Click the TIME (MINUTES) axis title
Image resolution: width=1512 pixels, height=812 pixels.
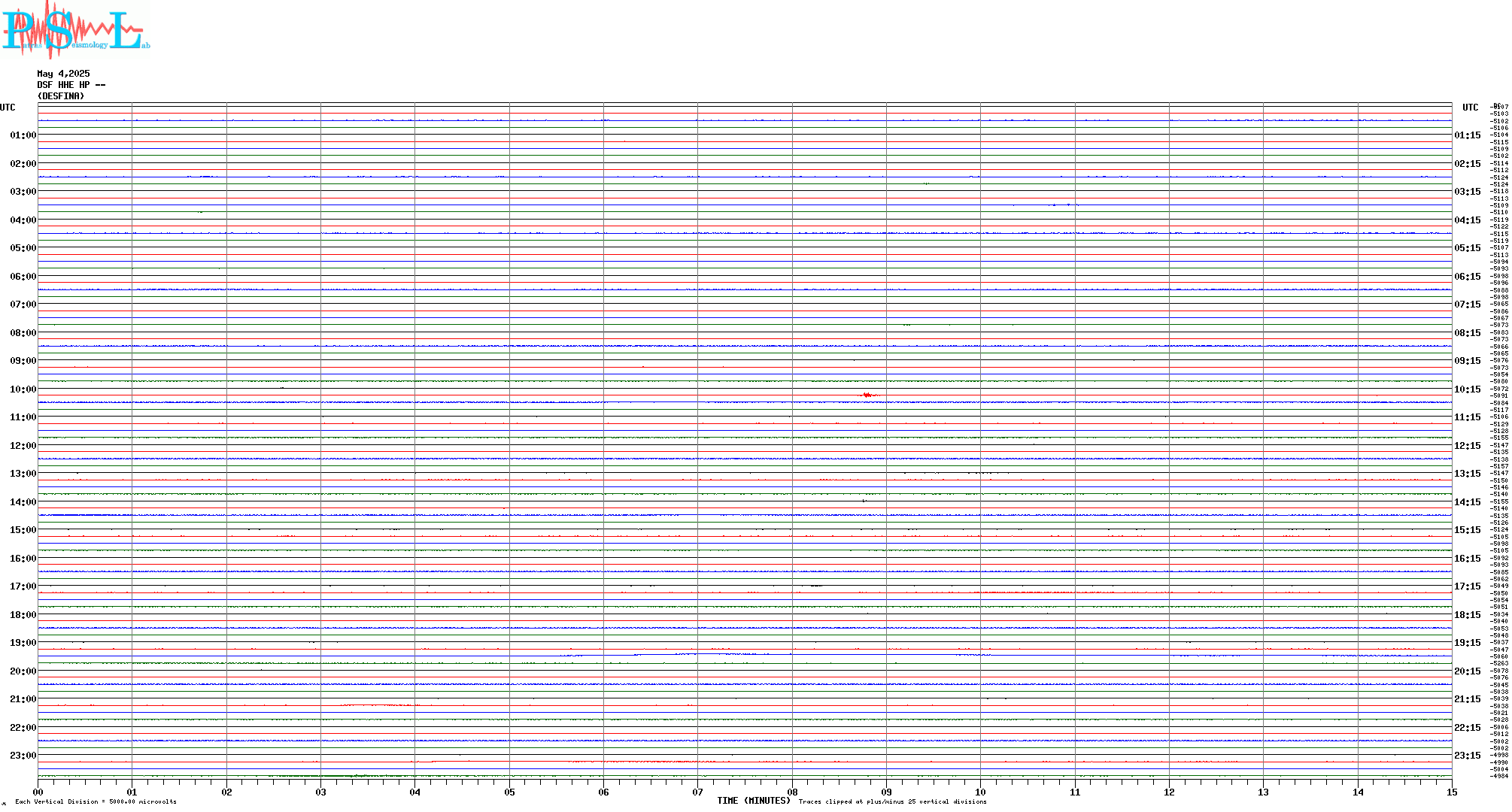pos(754,801)
